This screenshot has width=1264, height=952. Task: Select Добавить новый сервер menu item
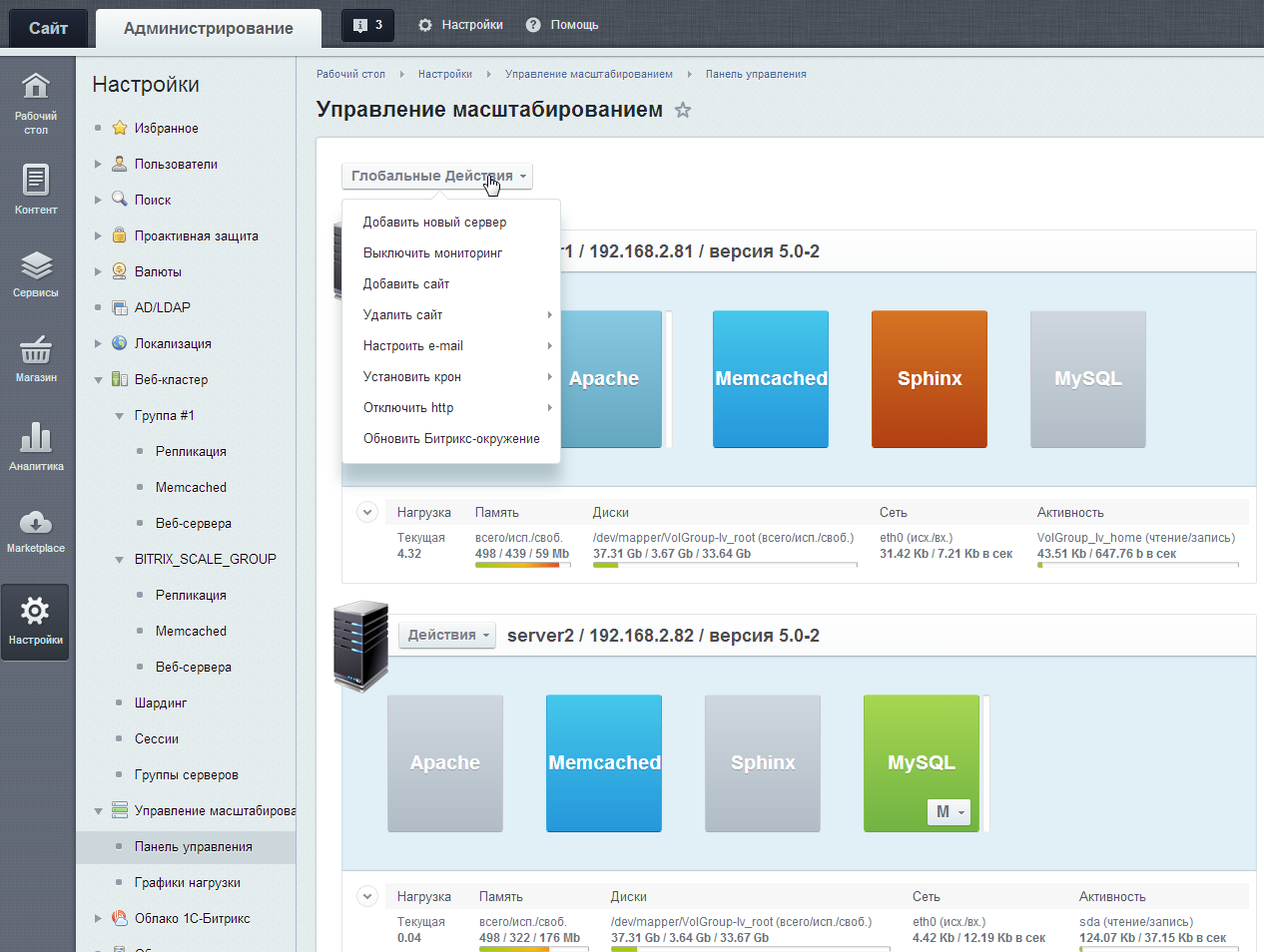(x=434, y=223)
